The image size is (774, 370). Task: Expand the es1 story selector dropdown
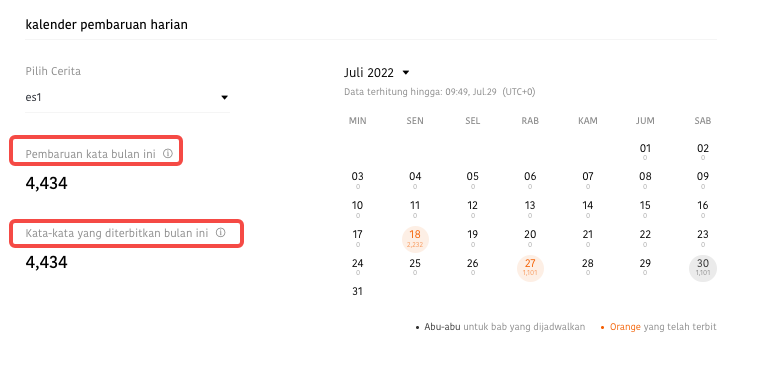[225, 98]
